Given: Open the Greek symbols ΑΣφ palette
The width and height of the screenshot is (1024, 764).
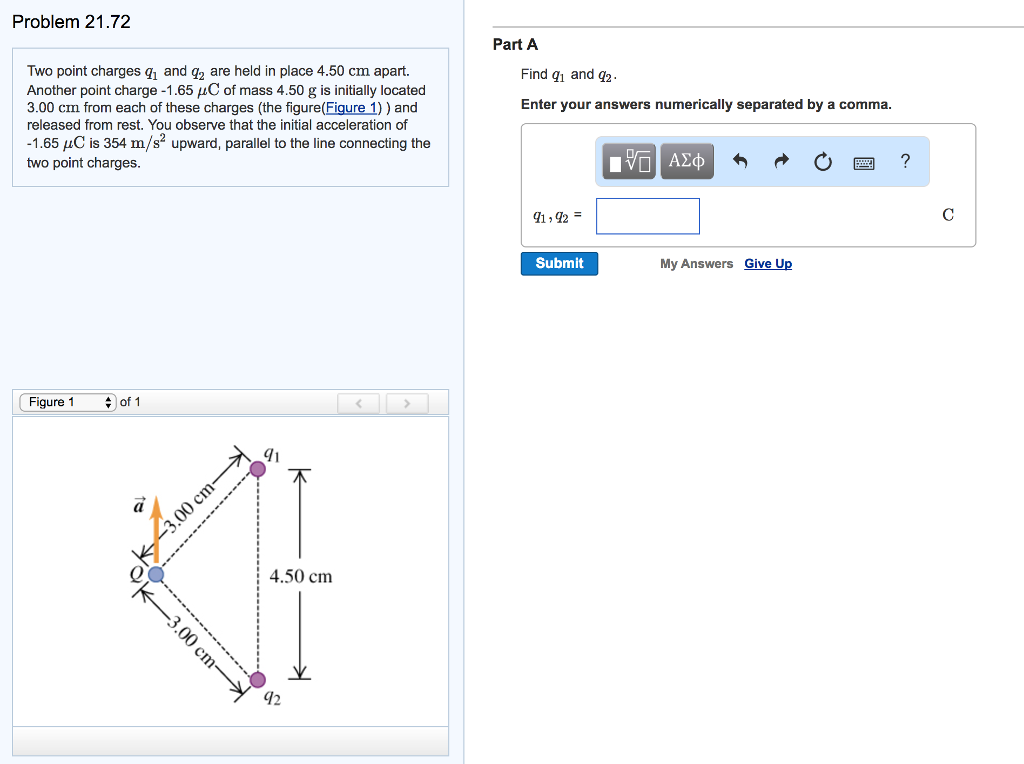Looking at the screenshot, I should tap(687, 161).
